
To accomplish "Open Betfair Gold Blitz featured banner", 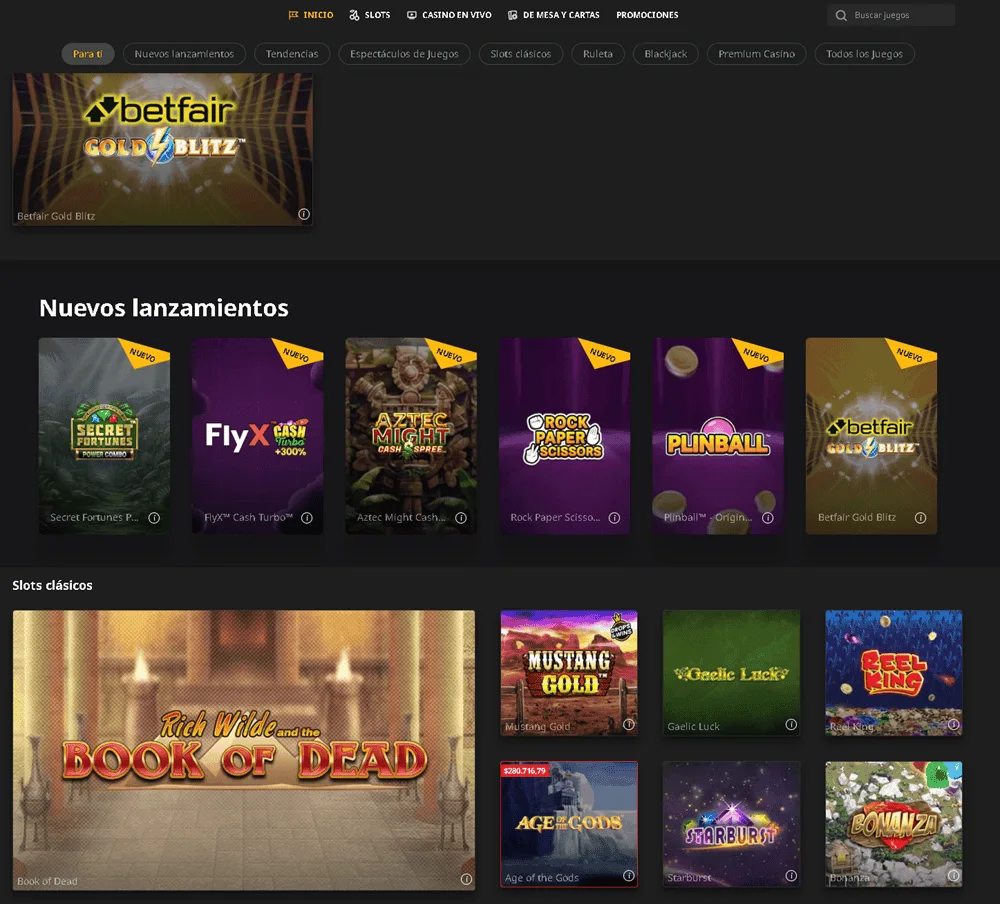I will point(163,149).
